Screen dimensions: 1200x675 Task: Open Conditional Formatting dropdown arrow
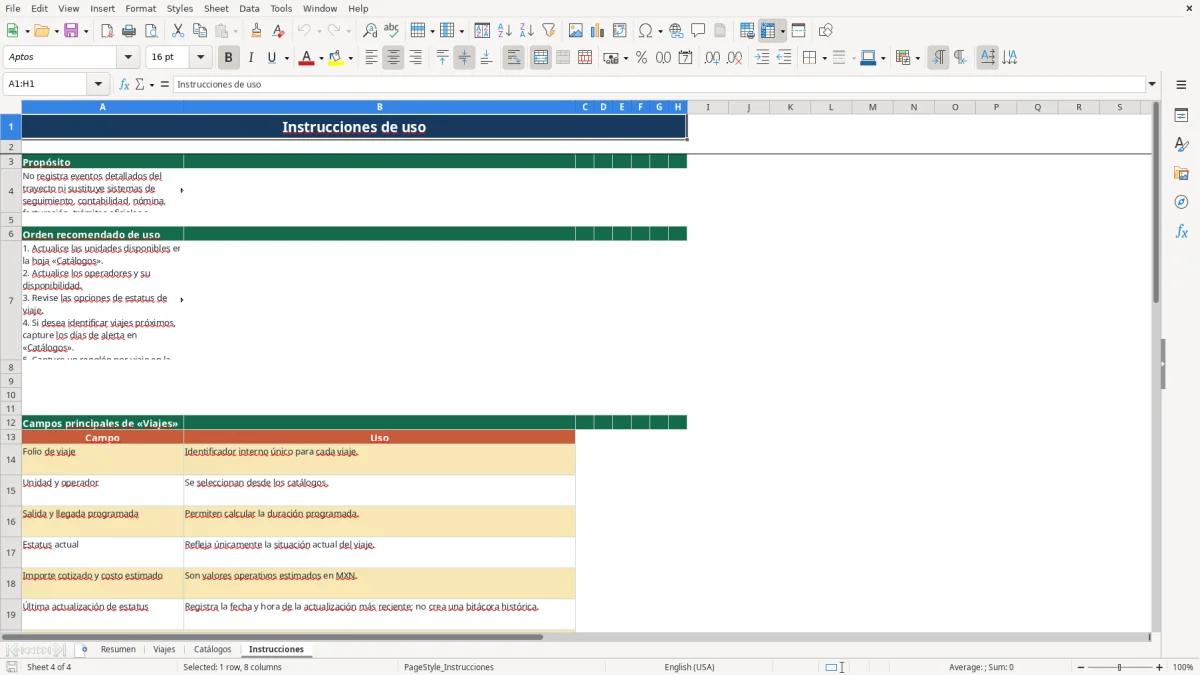917,58
